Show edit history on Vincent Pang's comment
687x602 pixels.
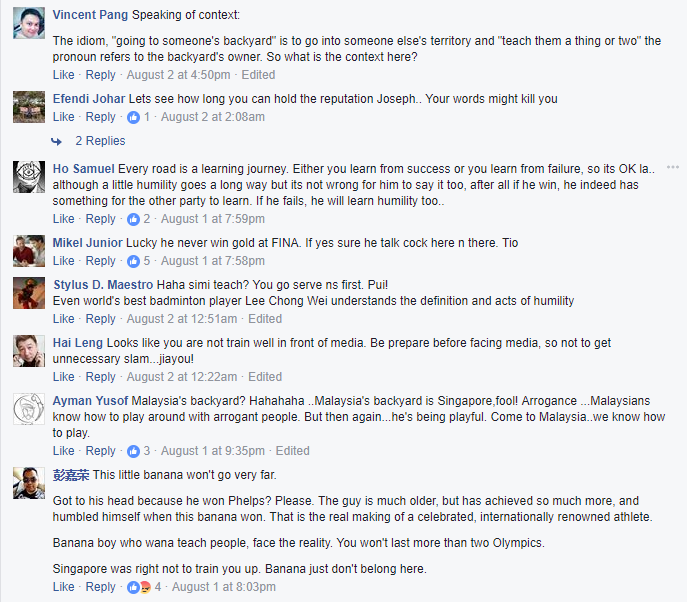258,75
